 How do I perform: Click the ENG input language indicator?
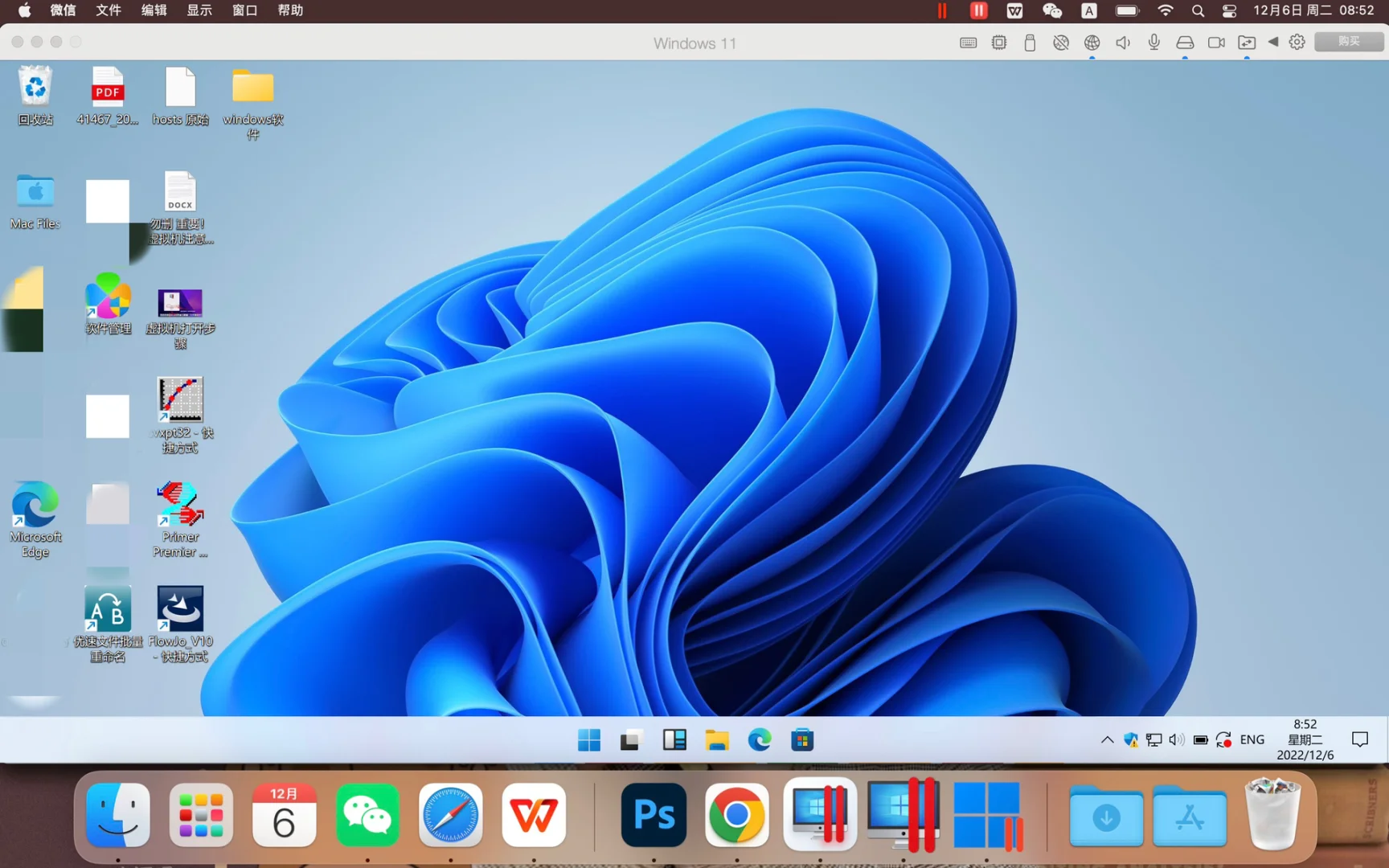click(x=1252, y=740)
